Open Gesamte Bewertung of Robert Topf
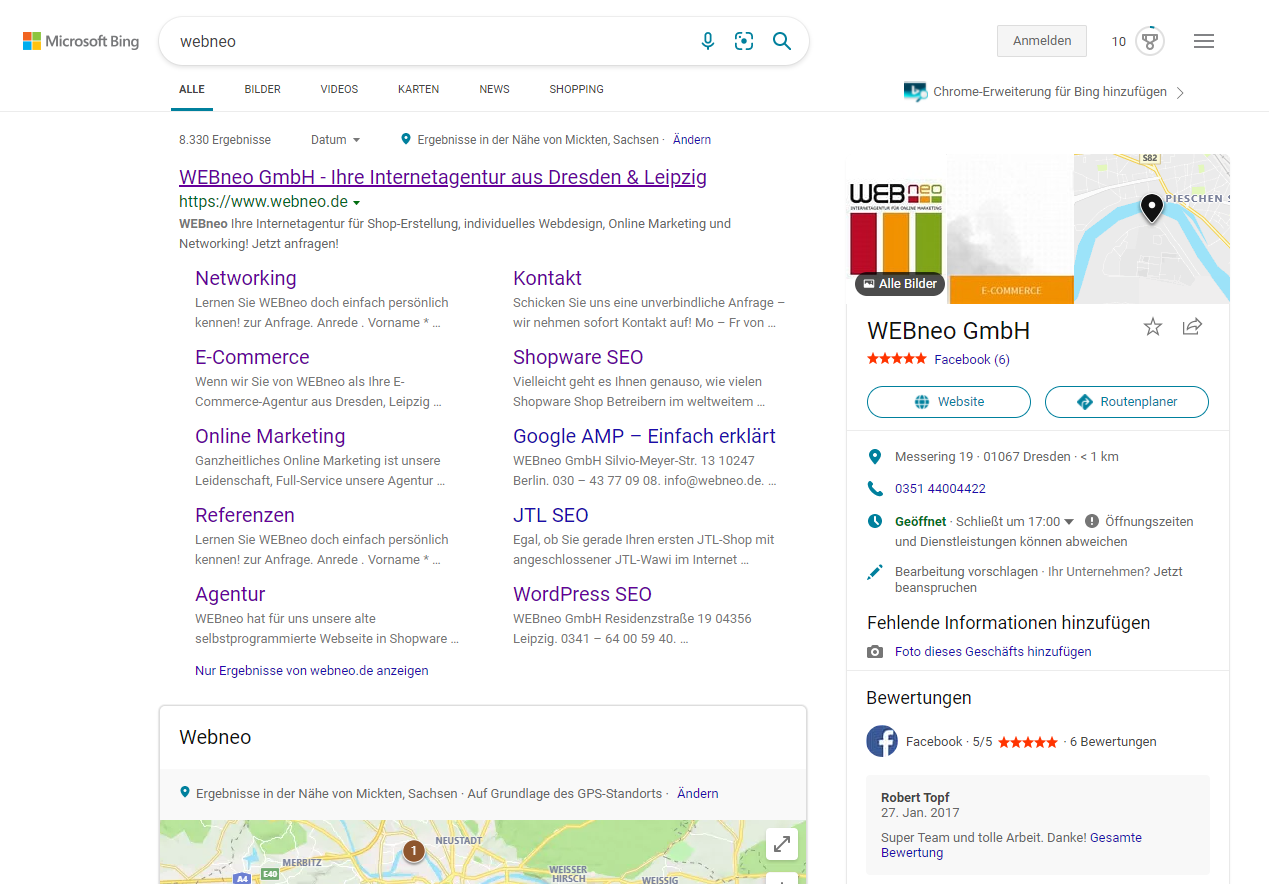 tap(1011, 845)
